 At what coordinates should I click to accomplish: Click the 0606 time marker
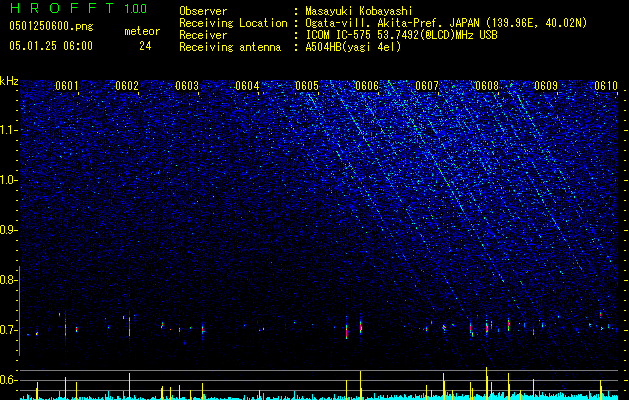[x=367, y=86]
